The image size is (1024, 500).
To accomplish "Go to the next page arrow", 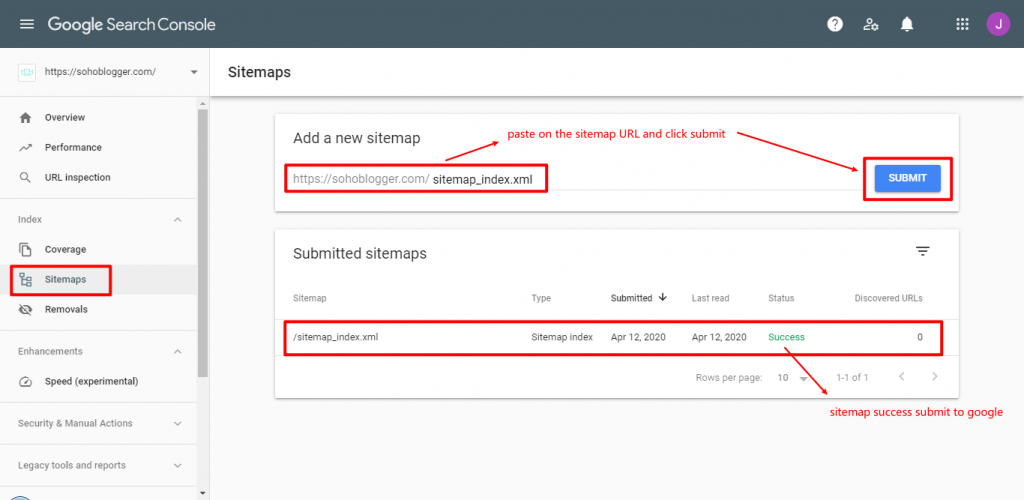I will click(x=935, y=377).
